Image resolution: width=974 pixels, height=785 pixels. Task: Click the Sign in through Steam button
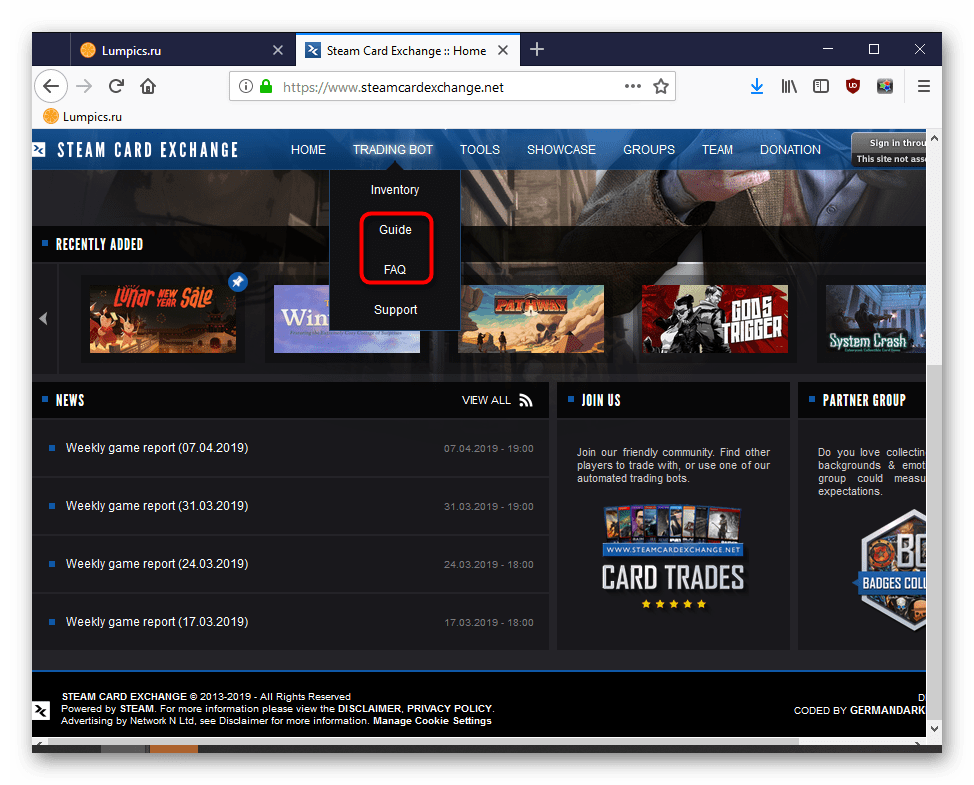click(888, 150)
